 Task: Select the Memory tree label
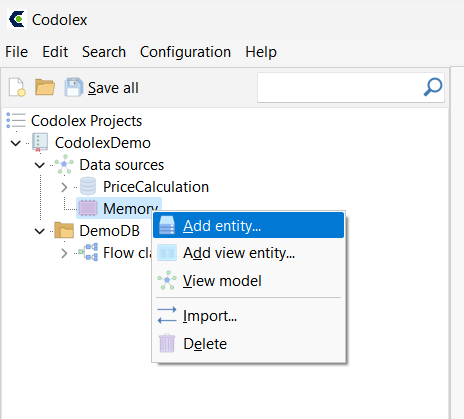[130, 209]
